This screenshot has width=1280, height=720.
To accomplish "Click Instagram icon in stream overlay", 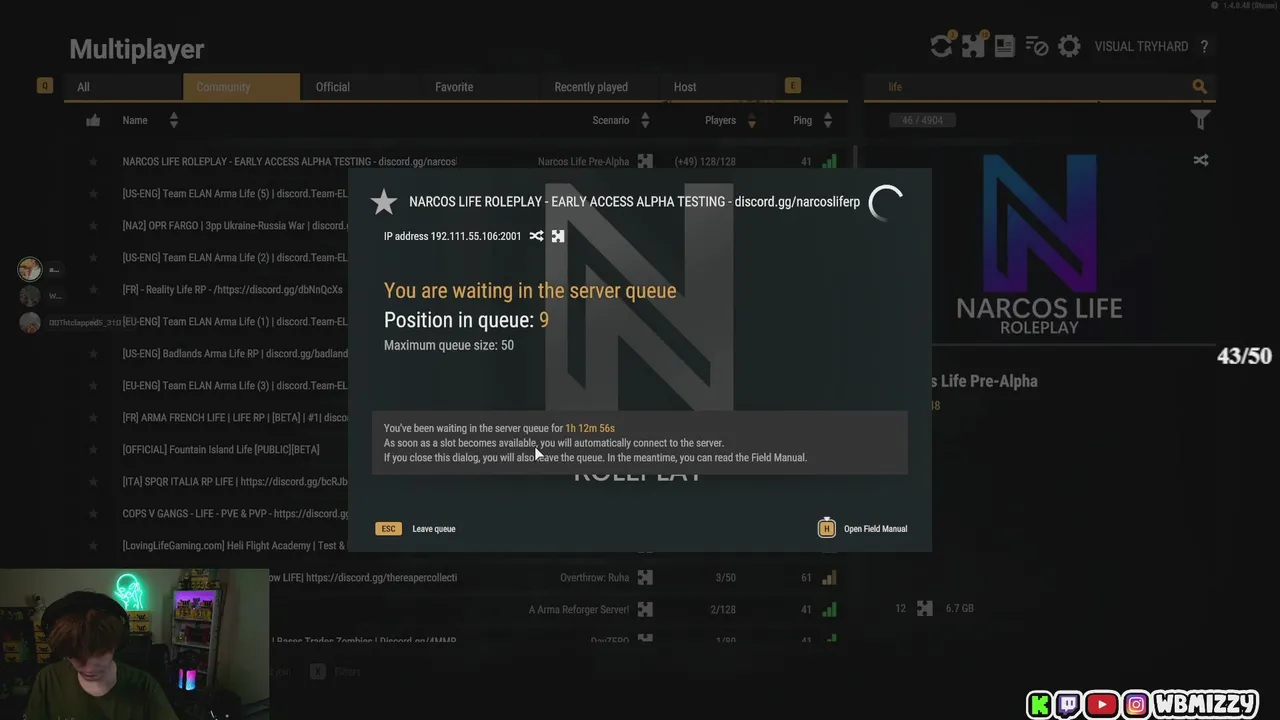I will [1136, 705].
